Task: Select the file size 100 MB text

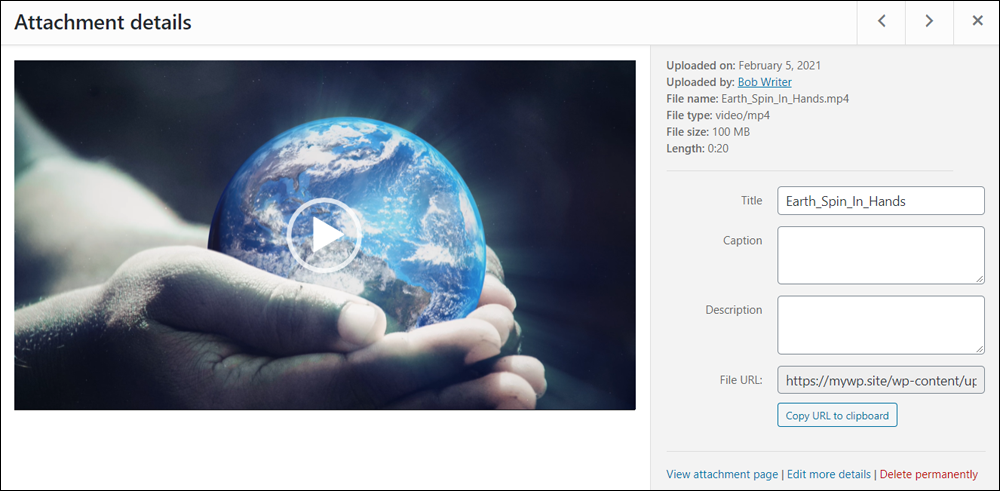Action: [x=731, y=132]
